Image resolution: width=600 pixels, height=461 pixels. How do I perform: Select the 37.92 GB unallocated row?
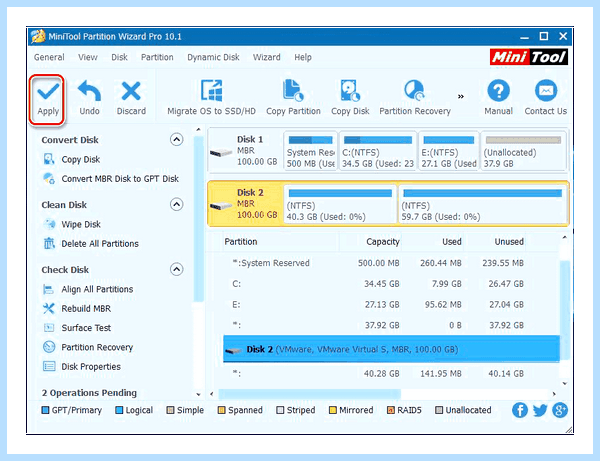pos(391,325)
